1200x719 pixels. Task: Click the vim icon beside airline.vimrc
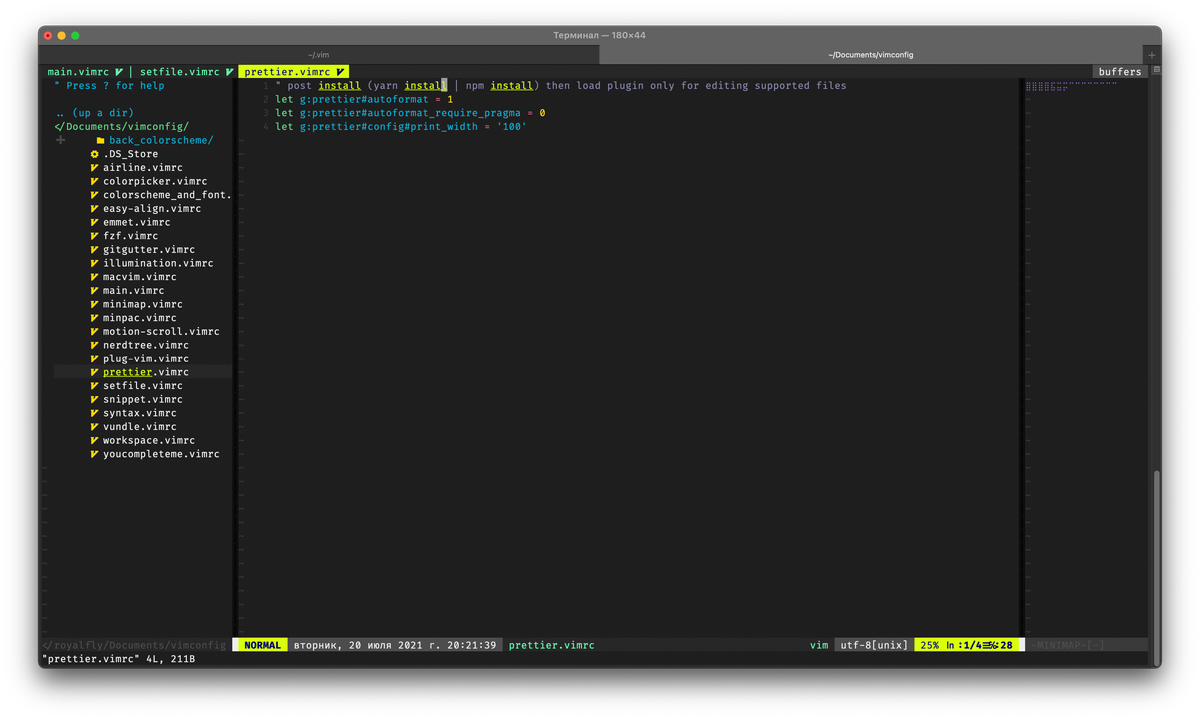click(95, 168)
